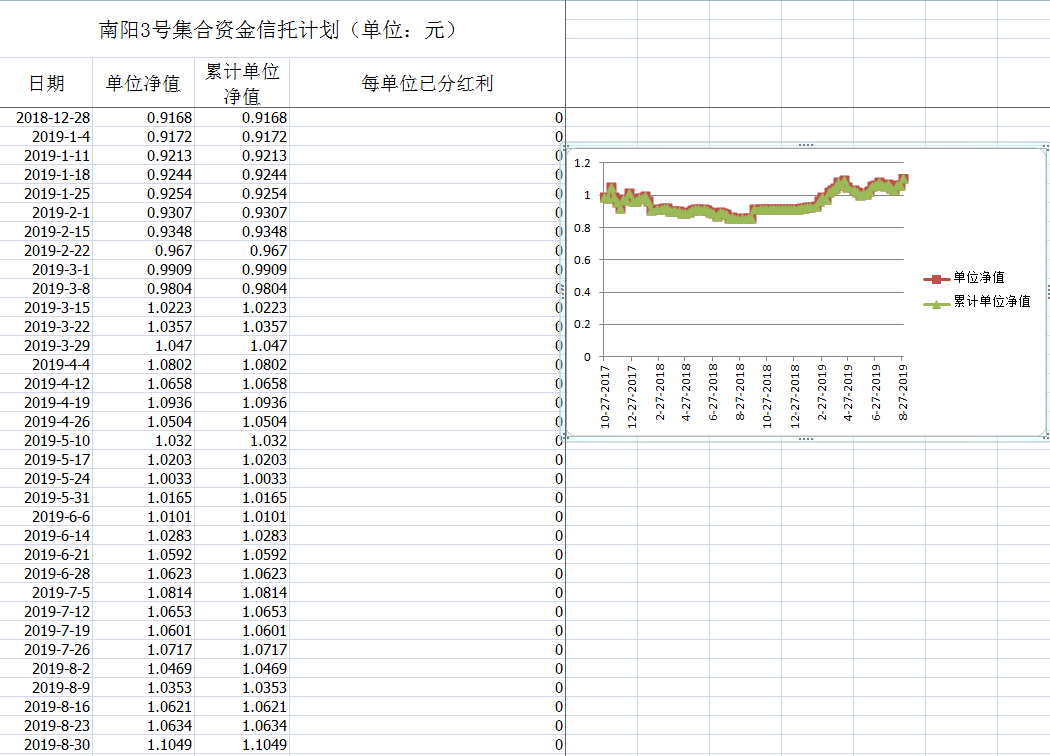The height and width of the screenshot is (756, 1050).
Task: Select 累计单位净值 value in row 2019-1-25
Action: click(242, 194)
